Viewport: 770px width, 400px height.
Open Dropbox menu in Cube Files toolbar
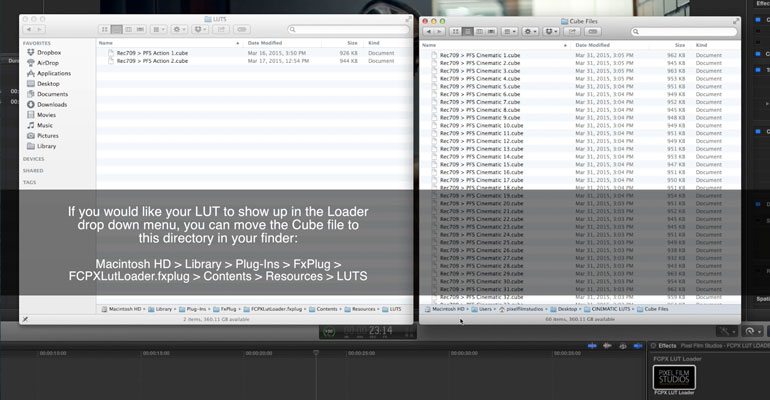coord(551,31)
